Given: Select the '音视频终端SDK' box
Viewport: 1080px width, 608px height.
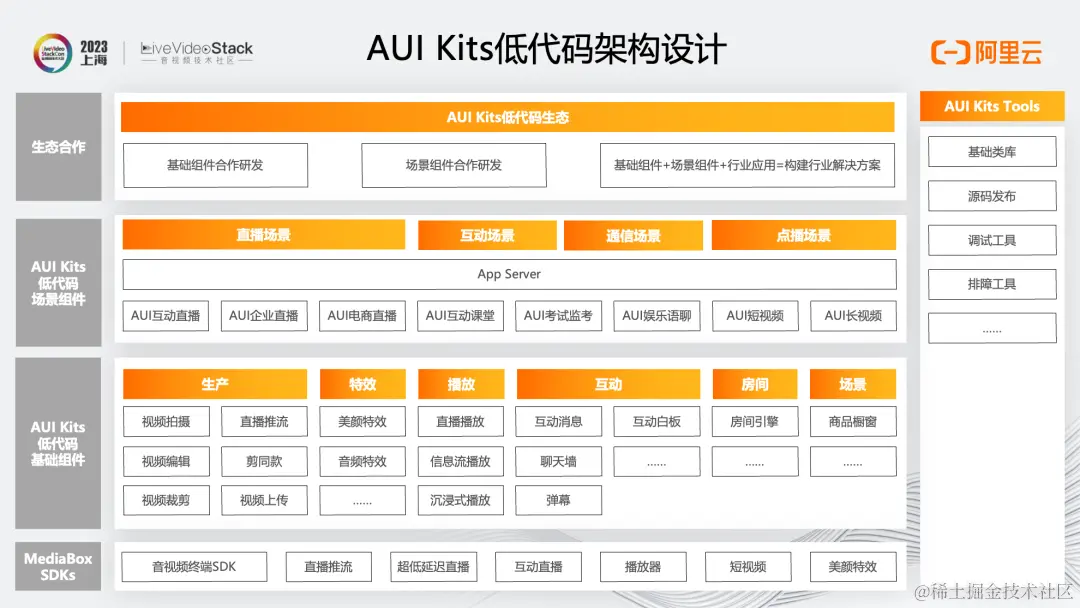Looking at the screenshot, I should coord(194,567).
